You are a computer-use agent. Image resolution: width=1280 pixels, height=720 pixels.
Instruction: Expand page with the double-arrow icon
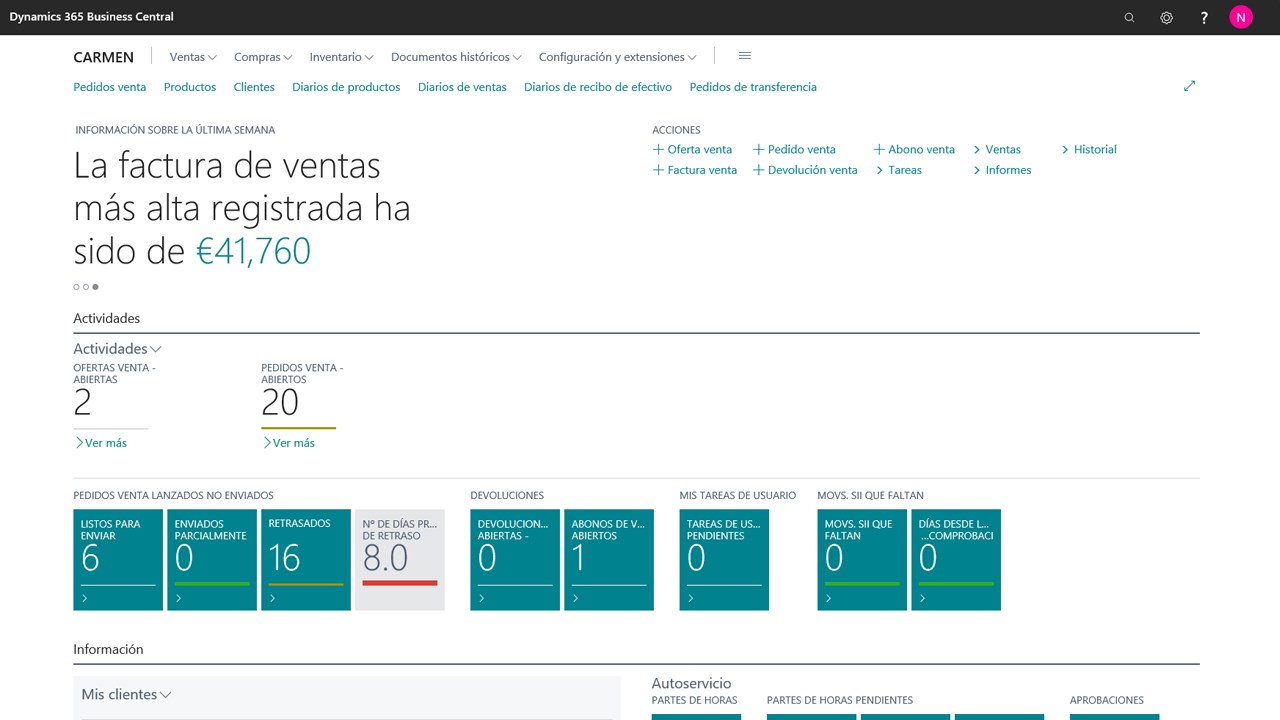tap(1189, 86)
